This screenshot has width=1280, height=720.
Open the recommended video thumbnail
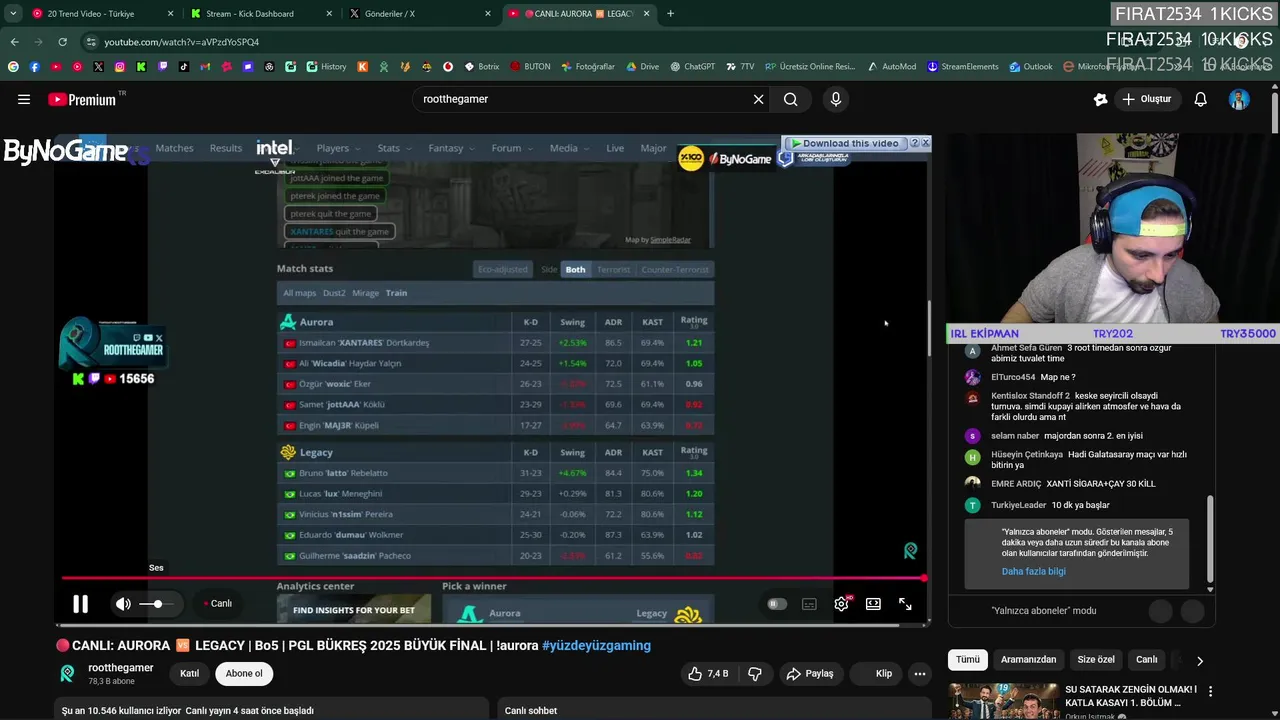click(x=1003, y=701)
